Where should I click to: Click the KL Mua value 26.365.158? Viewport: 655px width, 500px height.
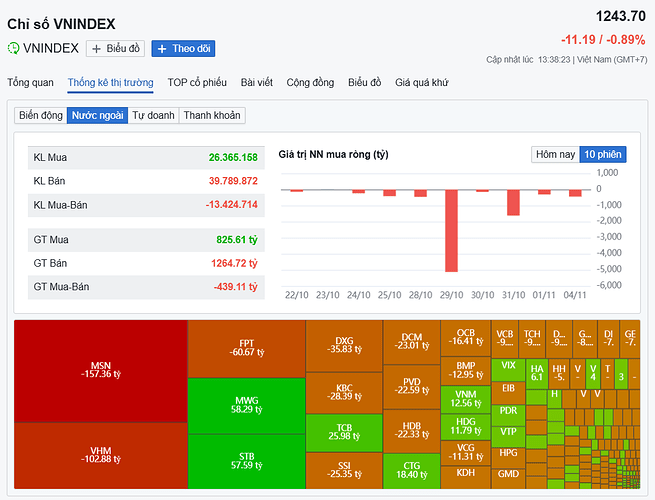[233, 157]
